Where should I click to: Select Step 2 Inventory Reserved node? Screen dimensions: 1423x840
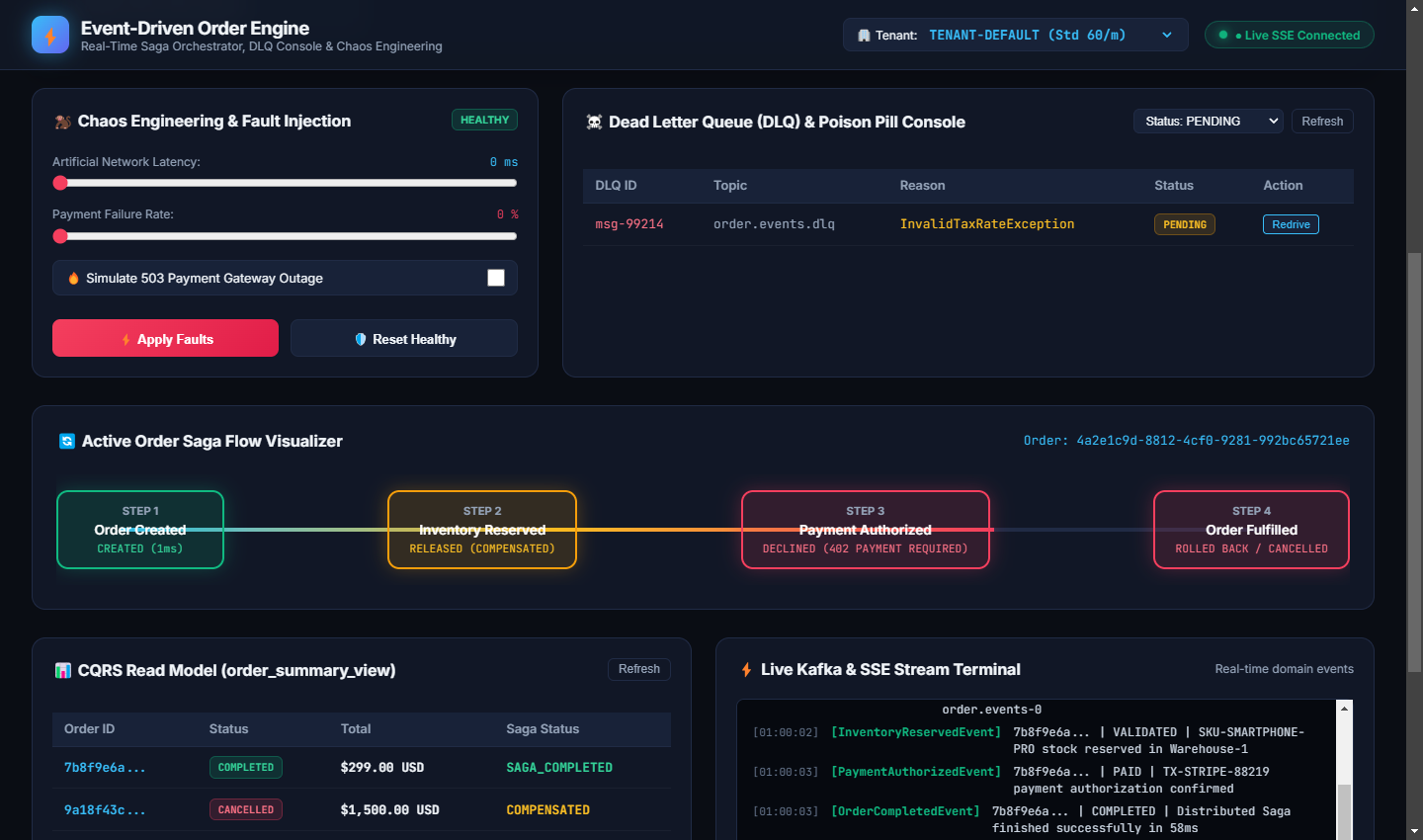[x=482, y=530]
